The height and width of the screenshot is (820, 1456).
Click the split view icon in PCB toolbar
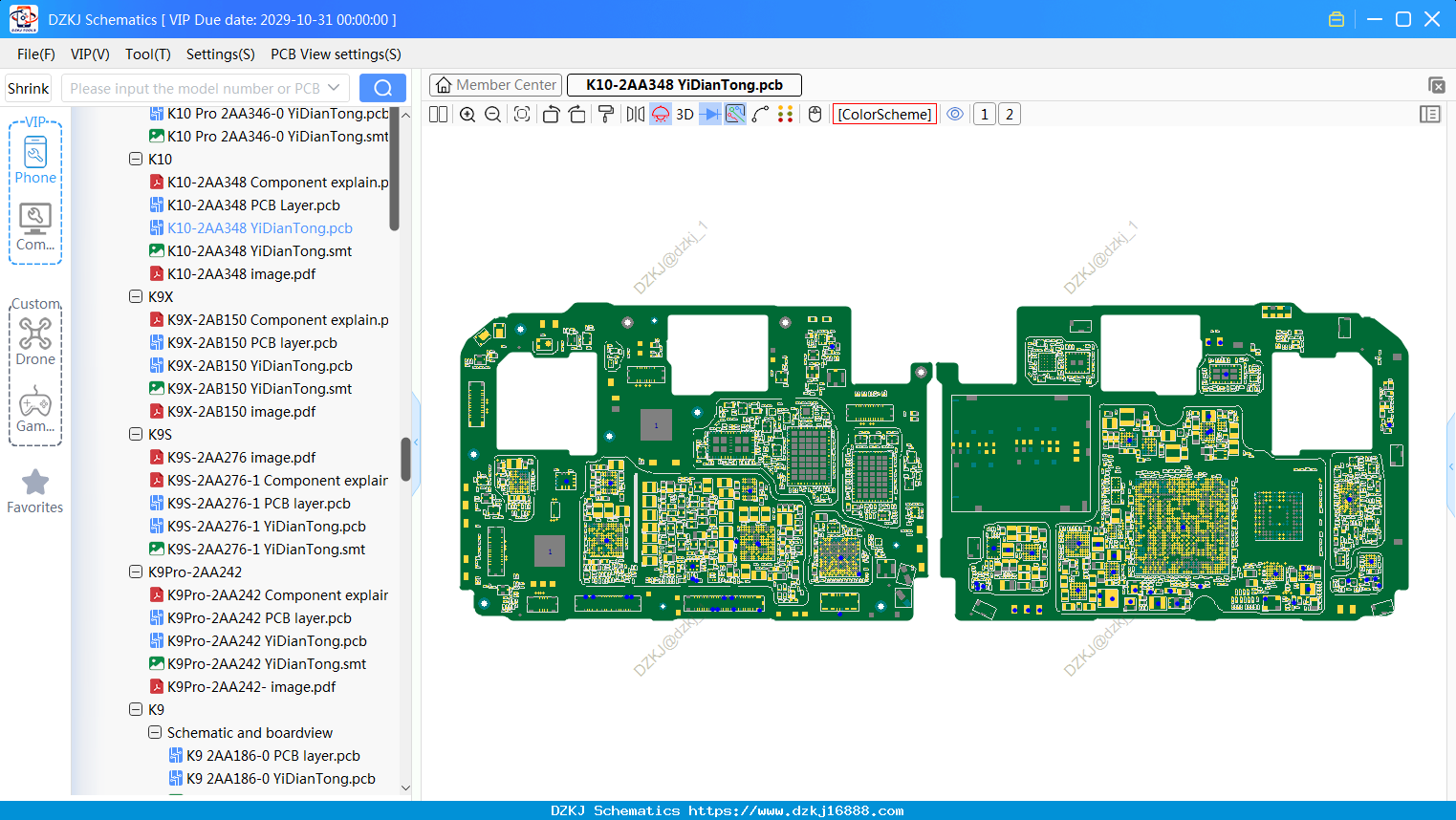point(438,114)
